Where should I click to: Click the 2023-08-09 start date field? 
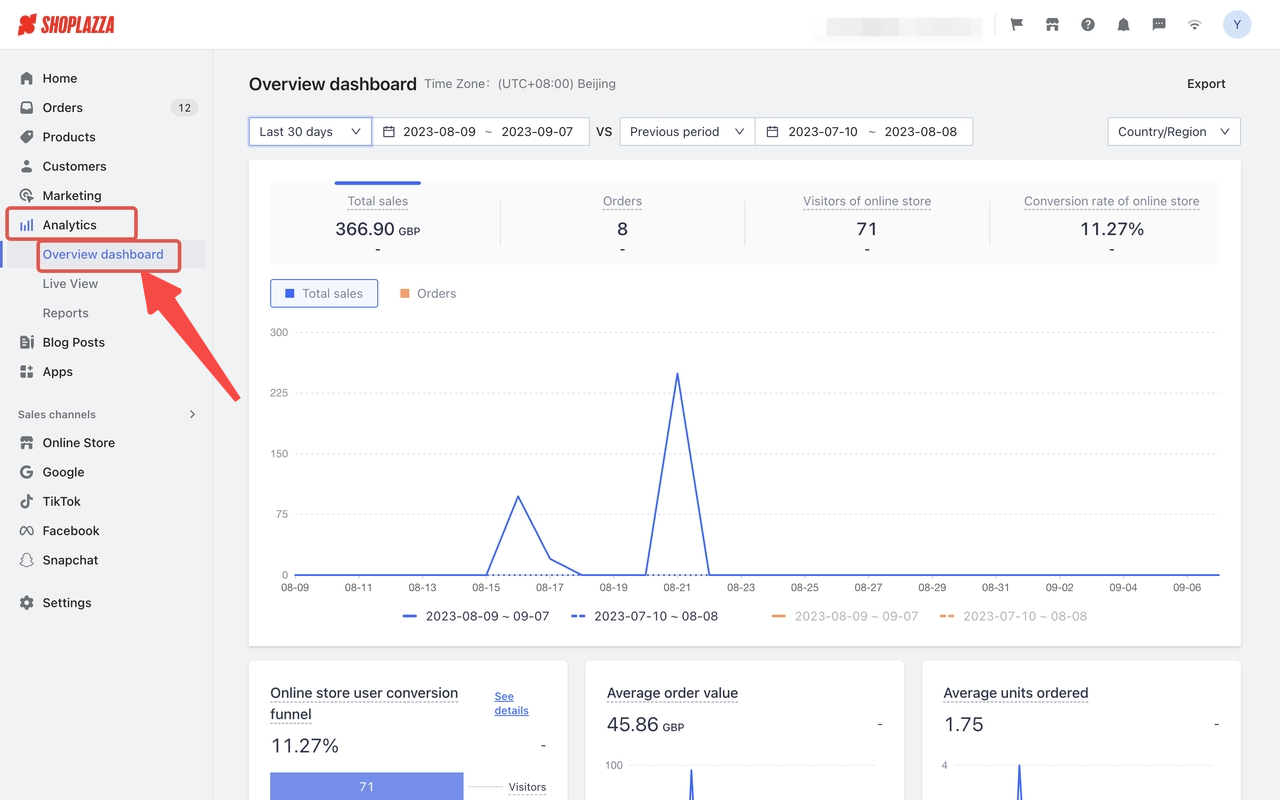click(x=439, y=132)
